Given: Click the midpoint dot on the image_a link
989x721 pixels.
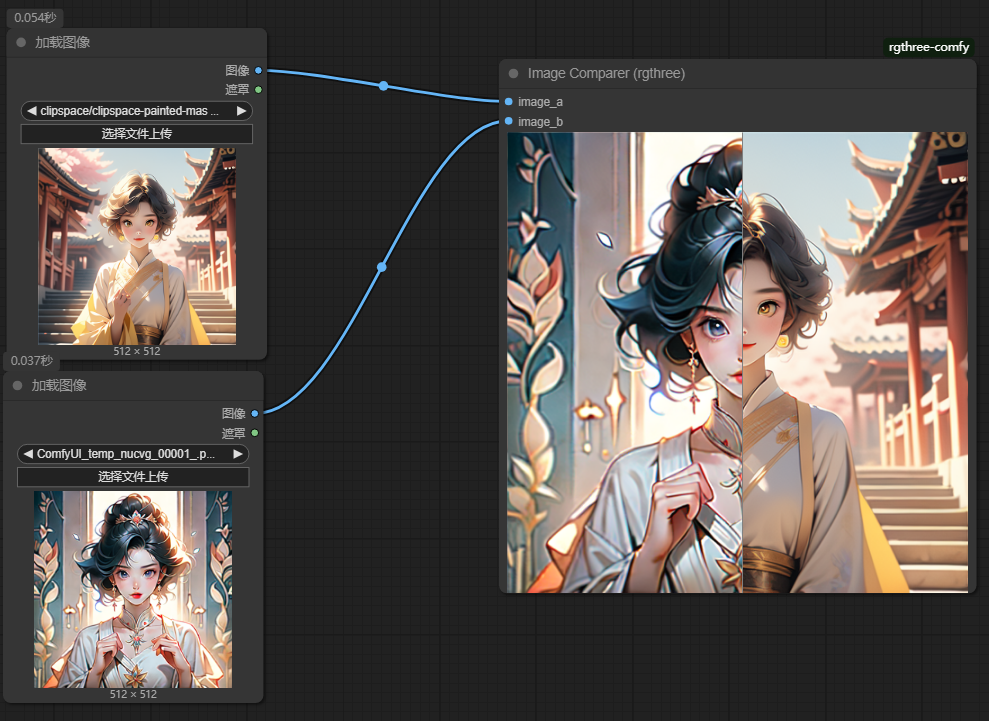Looking at the screenshot, I should [x=383, y=86].
